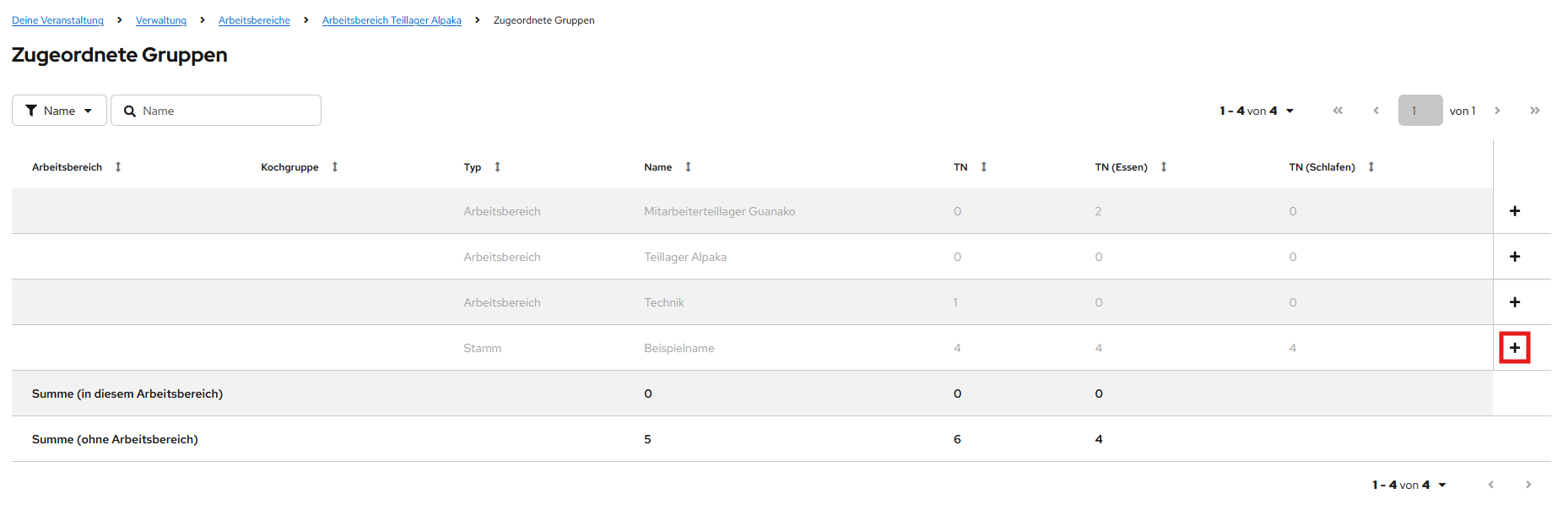The image size is (1568, 532).
Task: Open the Name filter dropdown
Action: point(59,111)
